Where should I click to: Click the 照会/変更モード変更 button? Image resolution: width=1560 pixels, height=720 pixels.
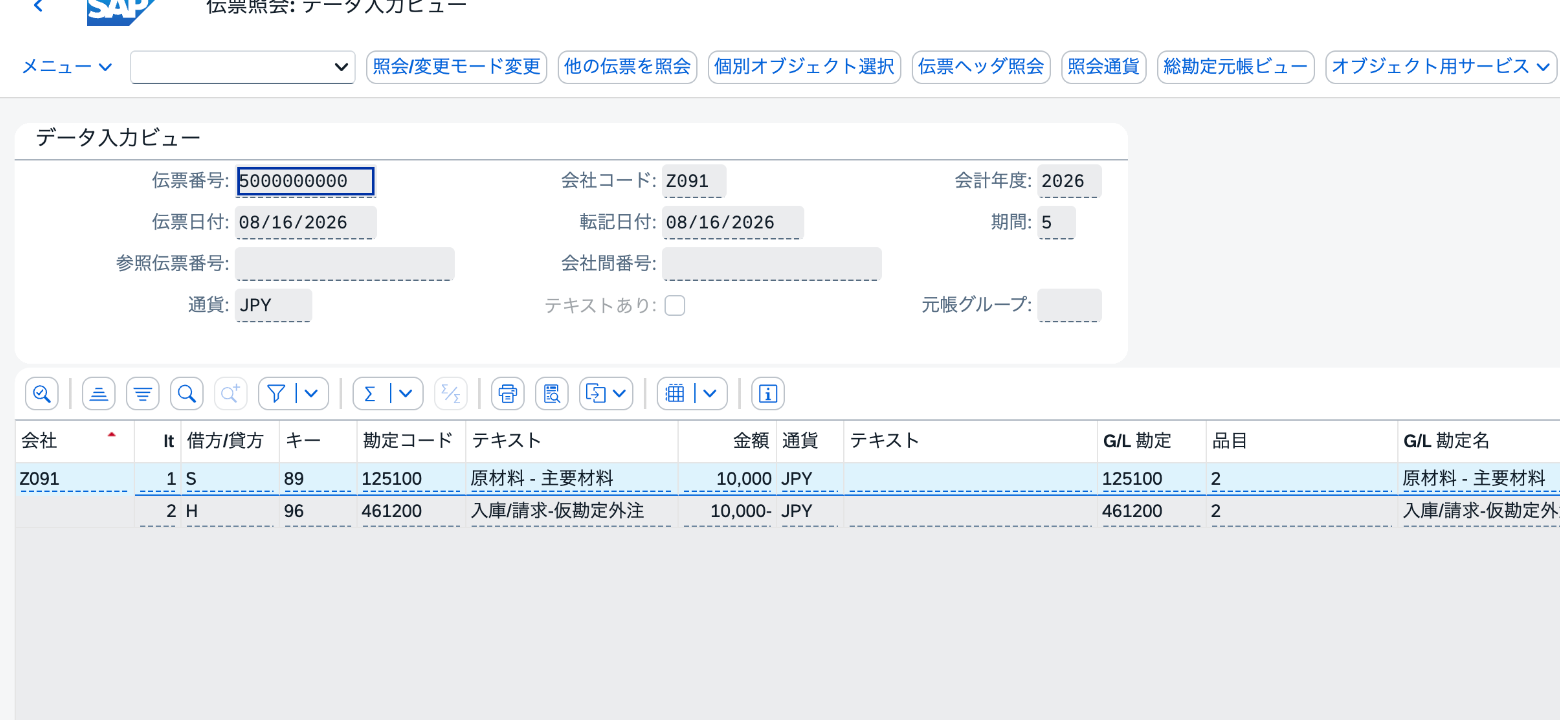pyautogui.click(x=457, y=67)
